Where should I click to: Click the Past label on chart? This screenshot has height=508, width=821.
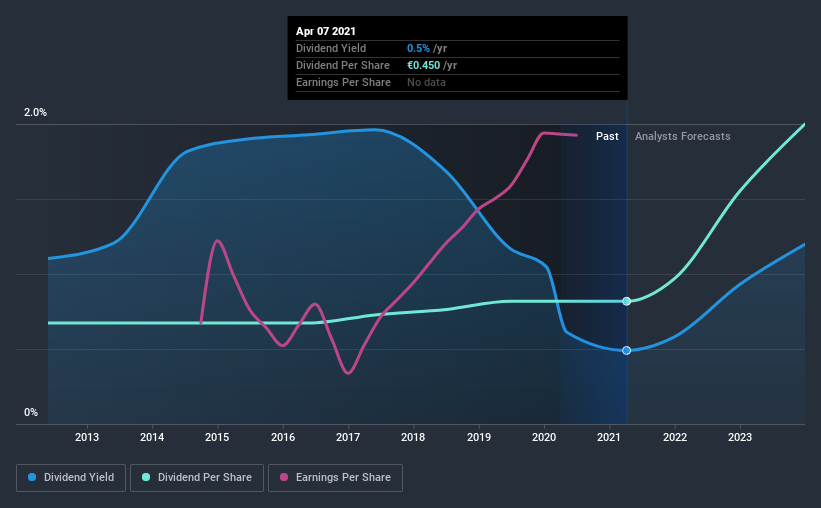pyautogui.click(x=607, y=136)
